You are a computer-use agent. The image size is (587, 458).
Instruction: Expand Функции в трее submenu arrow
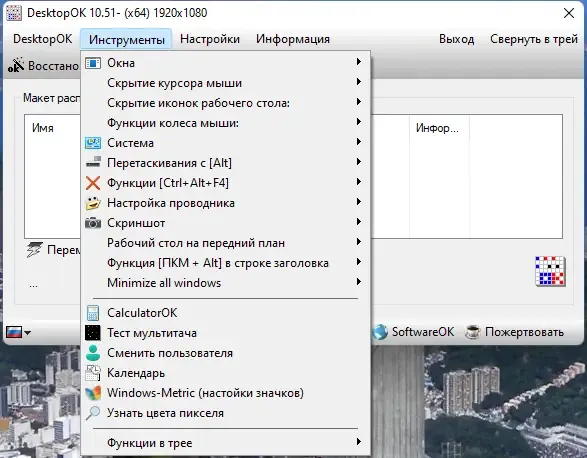click(x=359, y=442)
